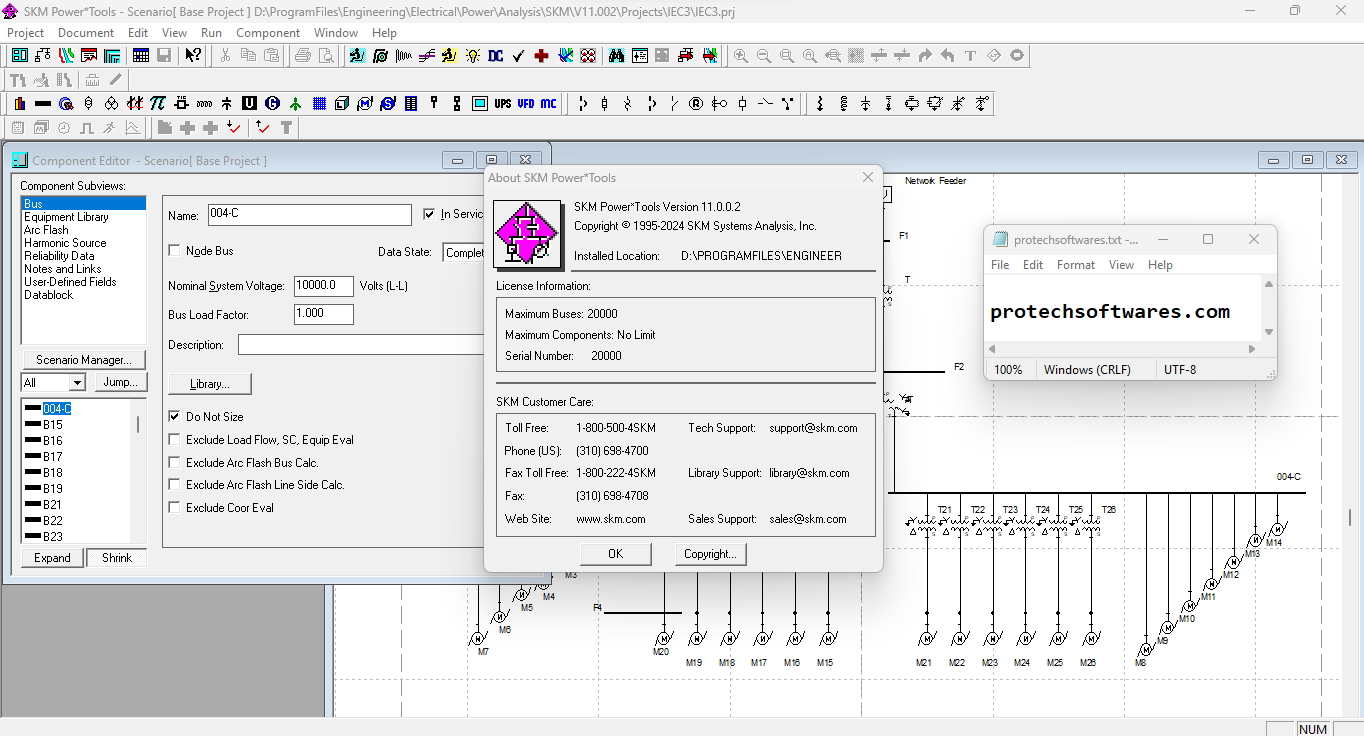The height and width of the screenshot is (736, 1364).
Task: Check Exclude Load Flow, SC, Equip Eval
Action: [174, 440]
